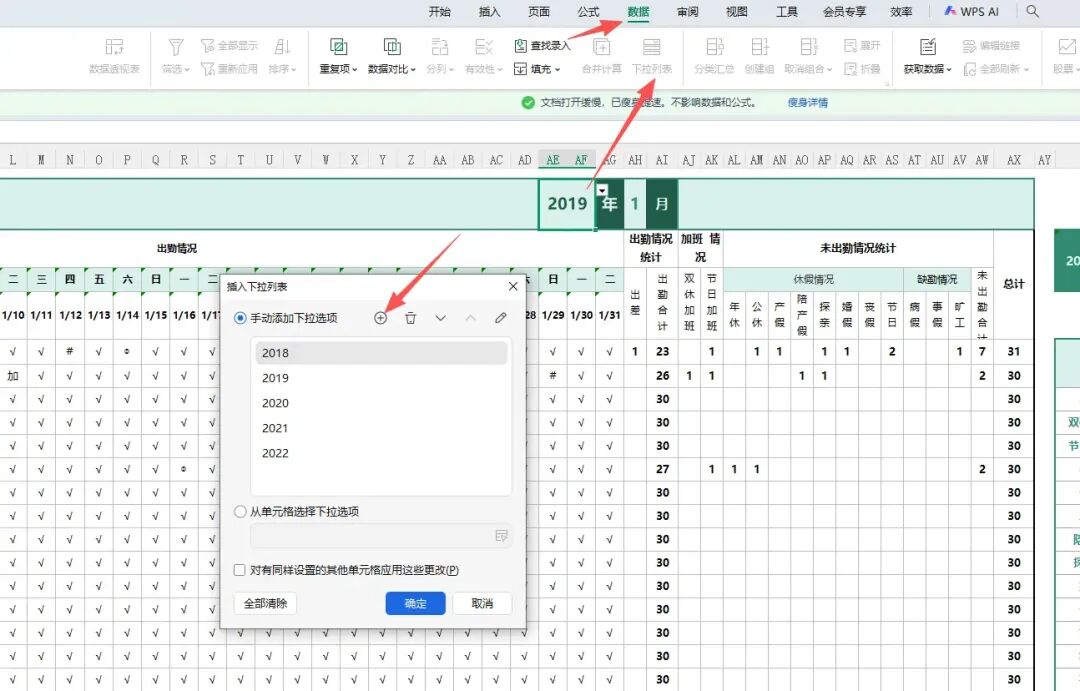Click the 数据对比 ribbon icon
The image size is (1080, 691).
point(392,48)
